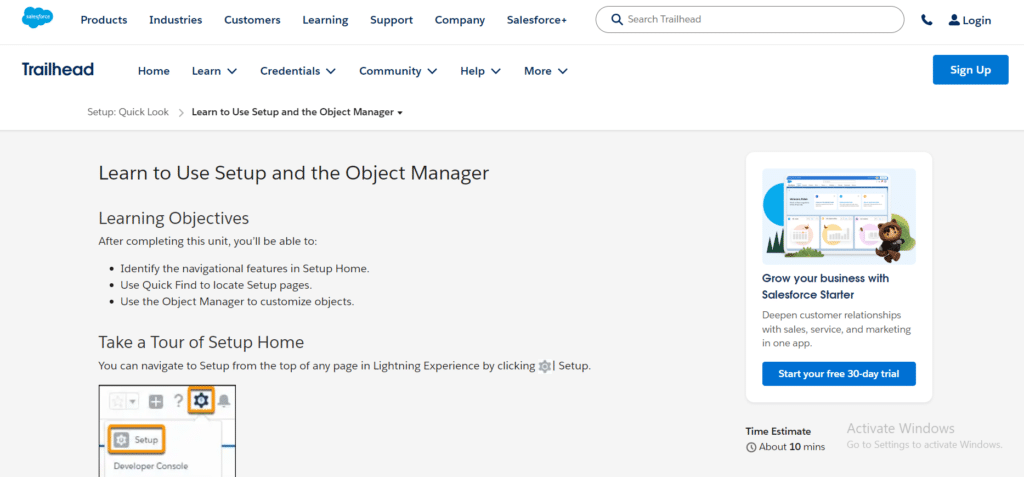Expand the Learn dropdown
The height and width of the screenshot is (477, 1024).
[x=214, y=71]
